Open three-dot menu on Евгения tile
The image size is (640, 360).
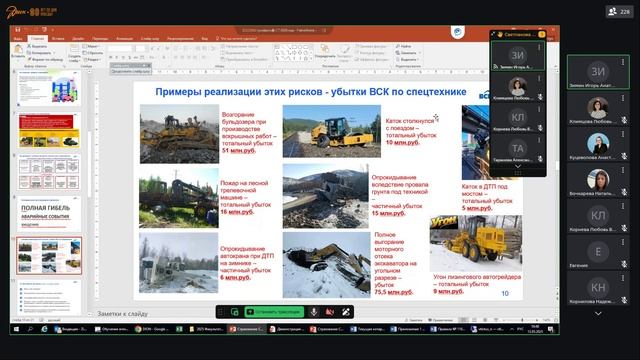click(623, 242)
